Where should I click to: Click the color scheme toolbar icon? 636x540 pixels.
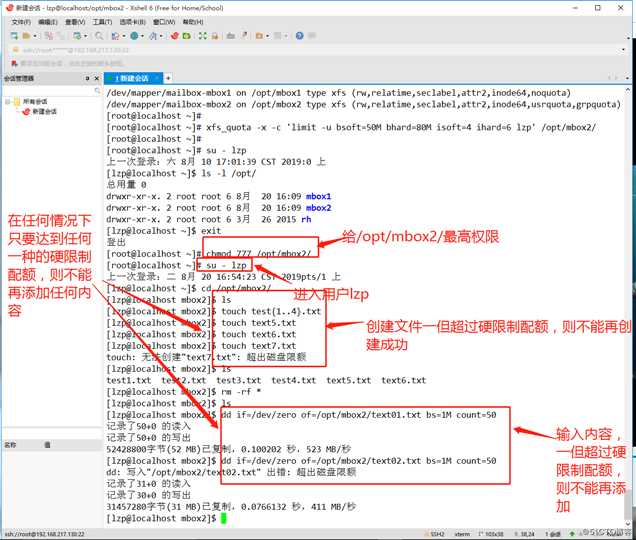tap(115, 36)
